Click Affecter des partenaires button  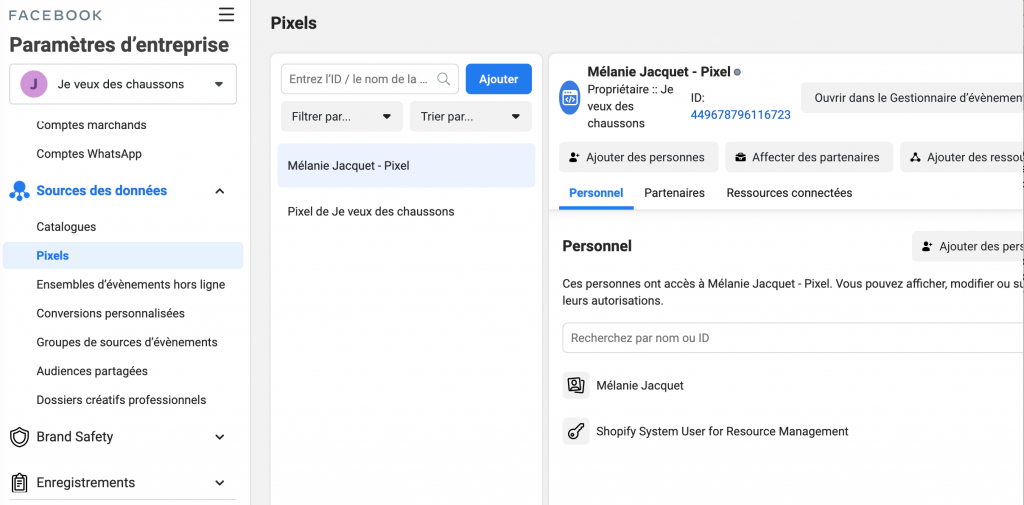click(x=808, y=157)
